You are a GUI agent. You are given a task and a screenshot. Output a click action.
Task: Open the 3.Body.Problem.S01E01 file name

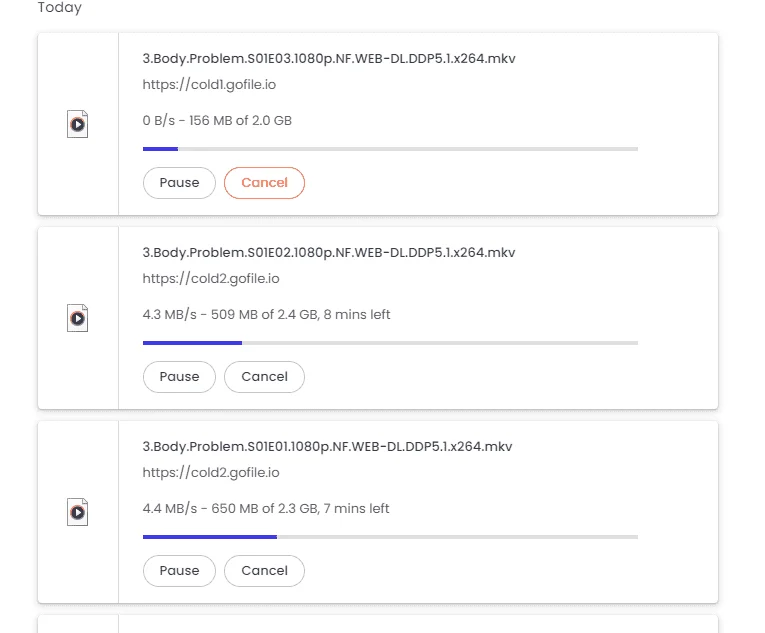coord(327,447)
